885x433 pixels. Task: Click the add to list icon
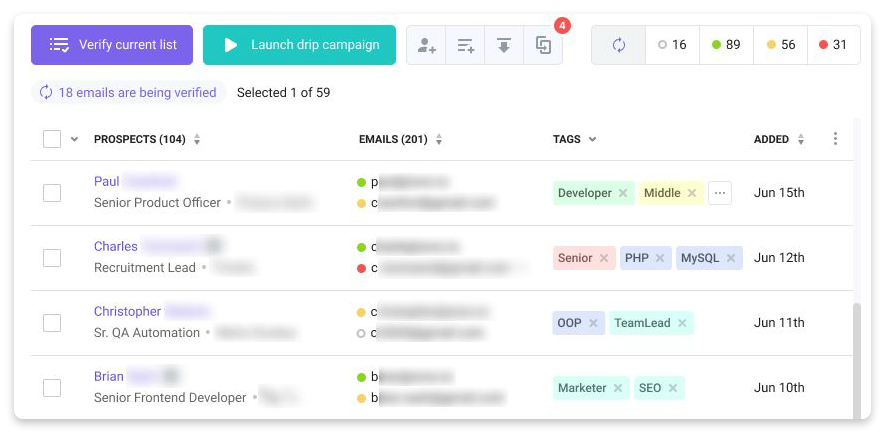465,45
